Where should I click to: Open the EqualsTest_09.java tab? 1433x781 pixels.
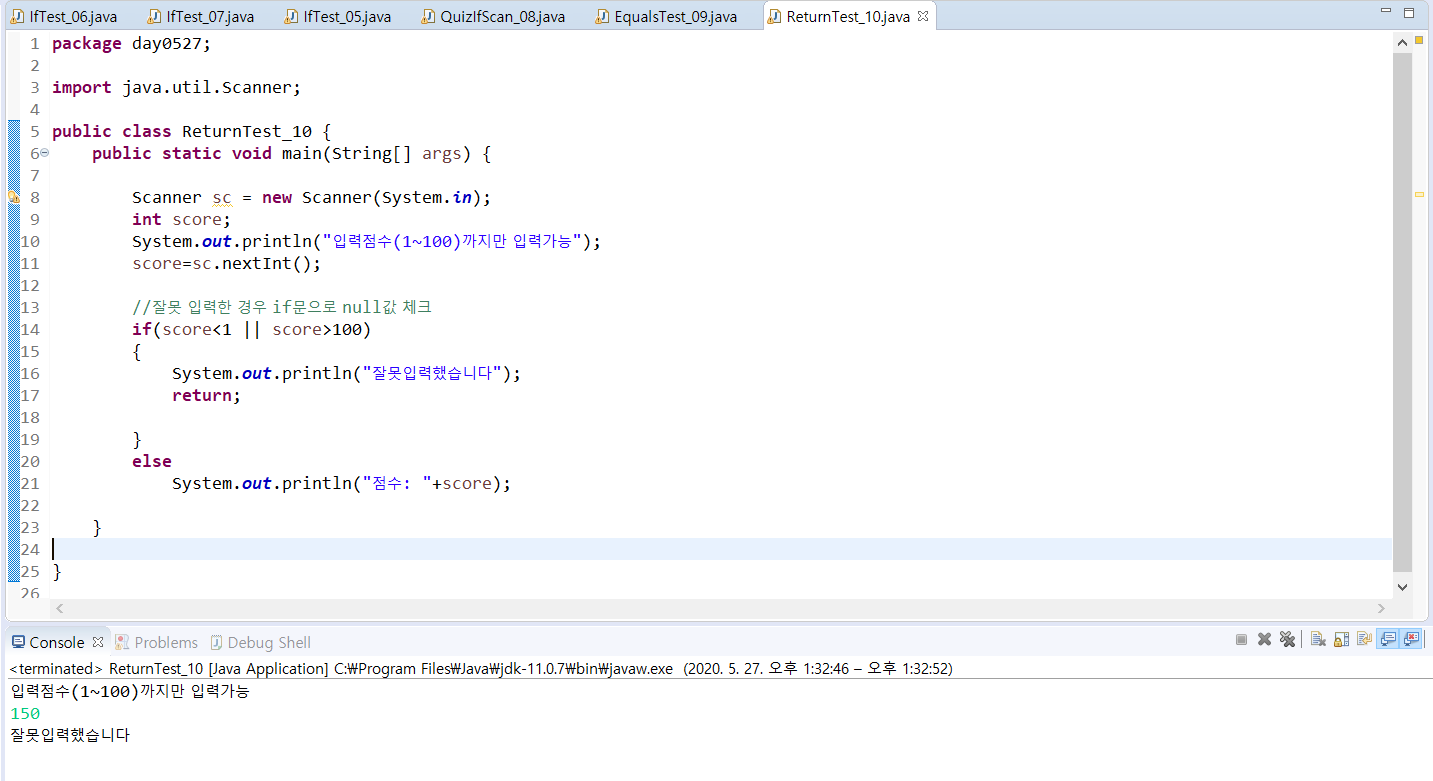666,16
